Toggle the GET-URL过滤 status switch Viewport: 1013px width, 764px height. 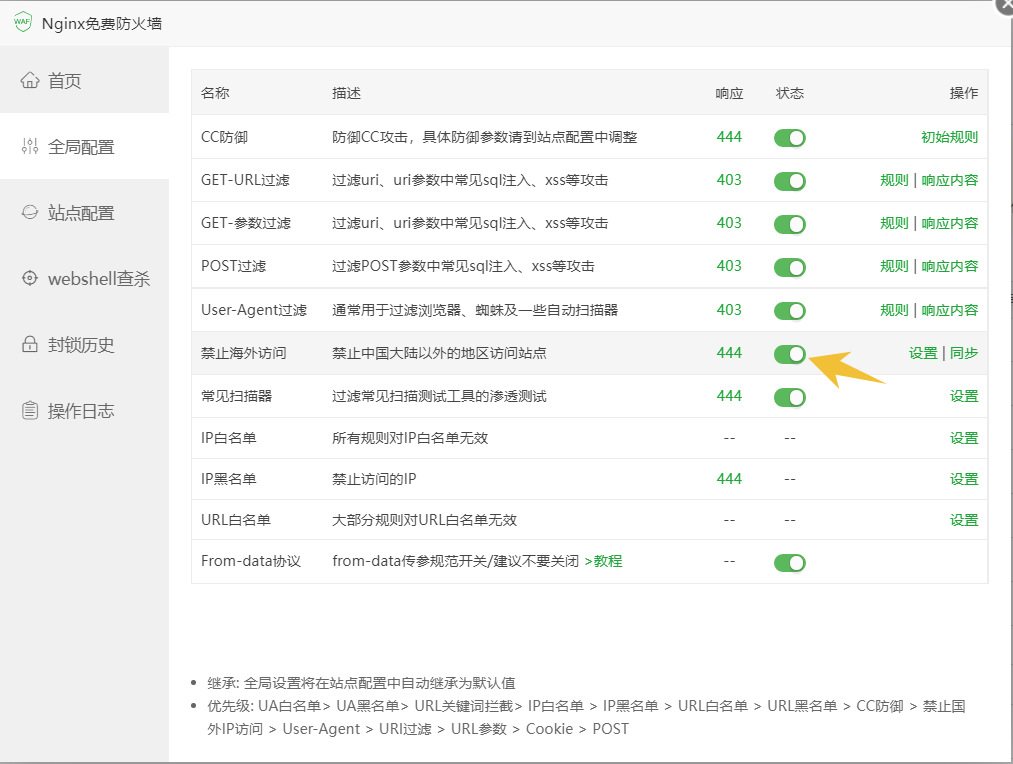tap(789, 181)
